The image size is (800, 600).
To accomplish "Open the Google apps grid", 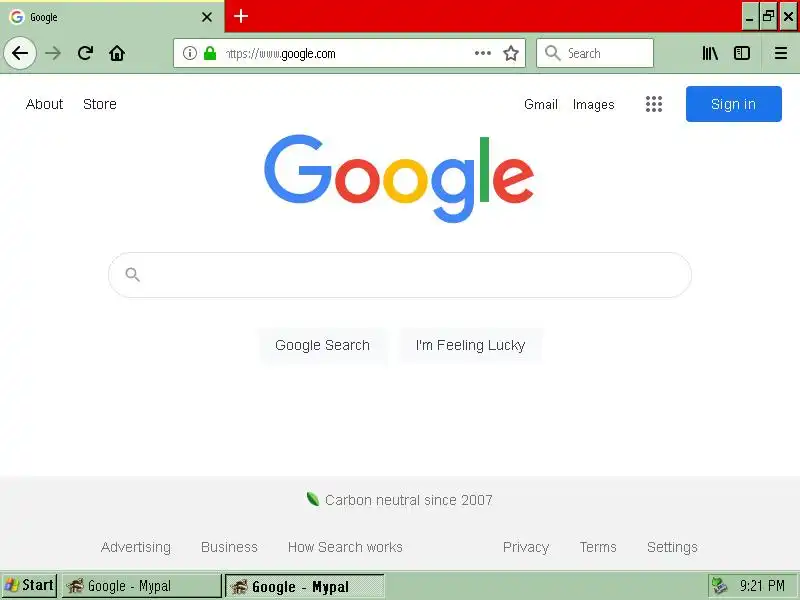I will click(x=654, y=104).
